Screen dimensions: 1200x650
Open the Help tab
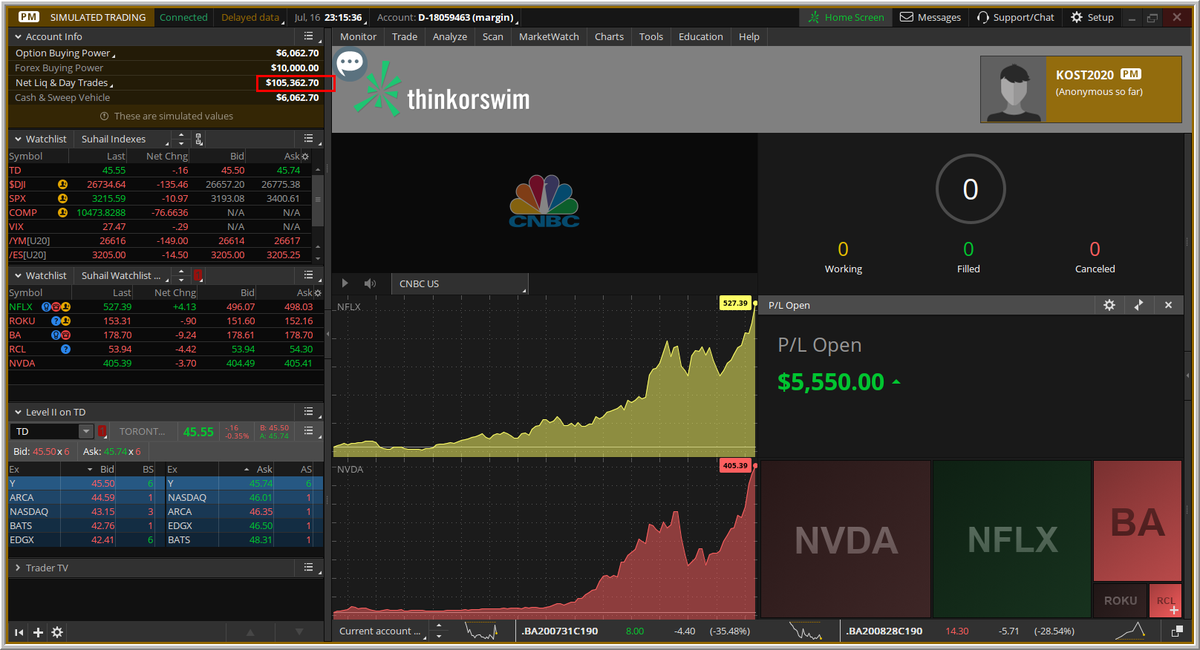tap(749, 37)
